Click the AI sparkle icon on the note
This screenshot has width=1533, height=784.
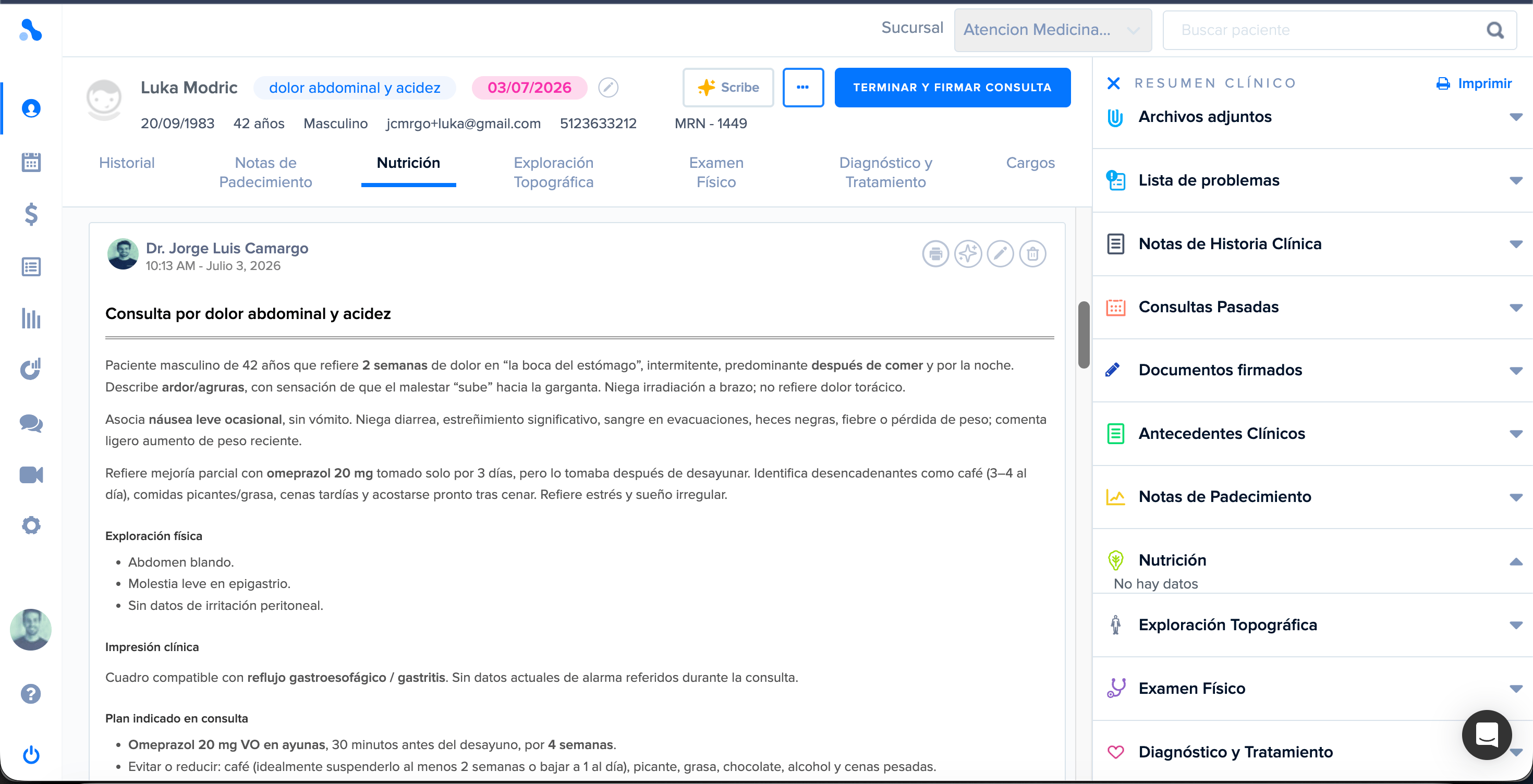tap(968, 254)
